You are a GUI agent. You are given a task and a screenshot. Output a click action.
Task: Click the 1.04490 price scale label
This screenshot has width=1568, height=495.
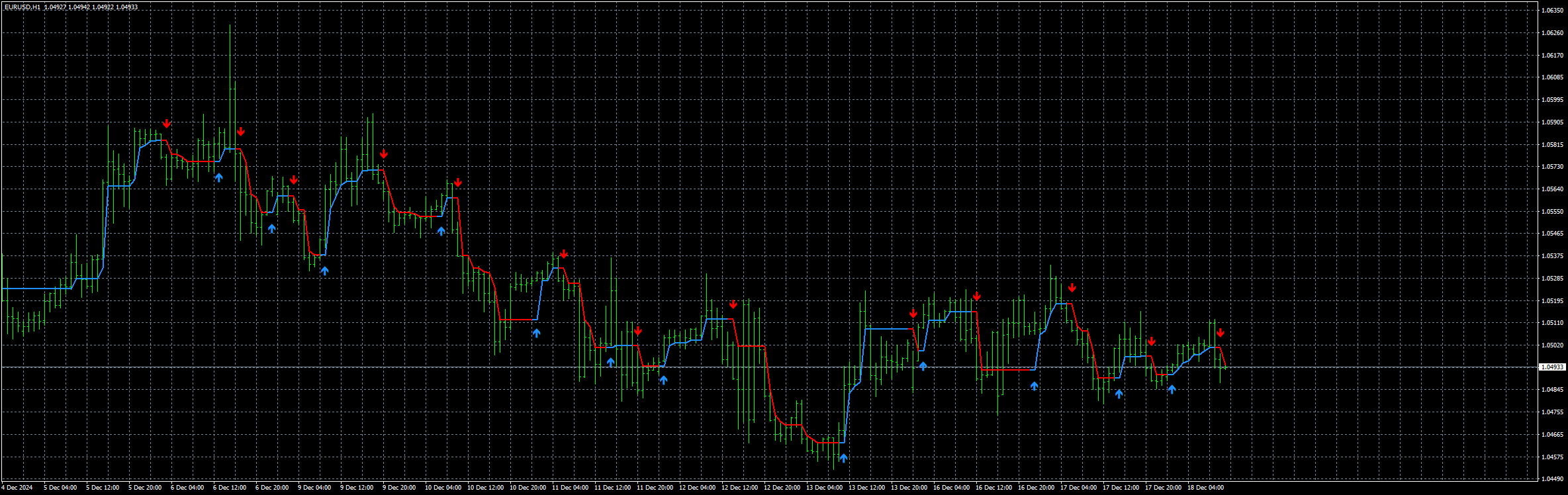point(1553,479)
